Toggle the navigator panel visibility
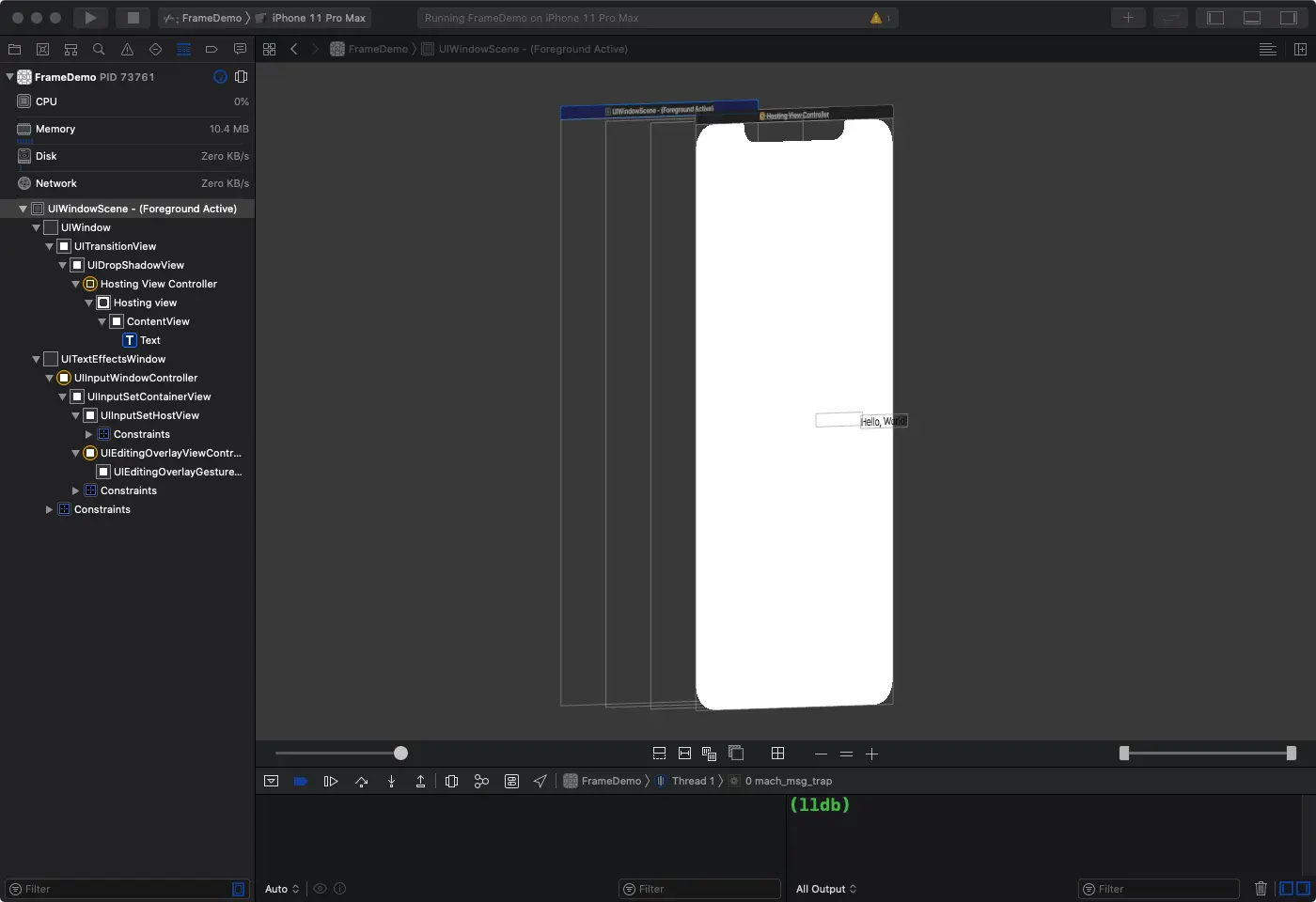 [1215, 18]
